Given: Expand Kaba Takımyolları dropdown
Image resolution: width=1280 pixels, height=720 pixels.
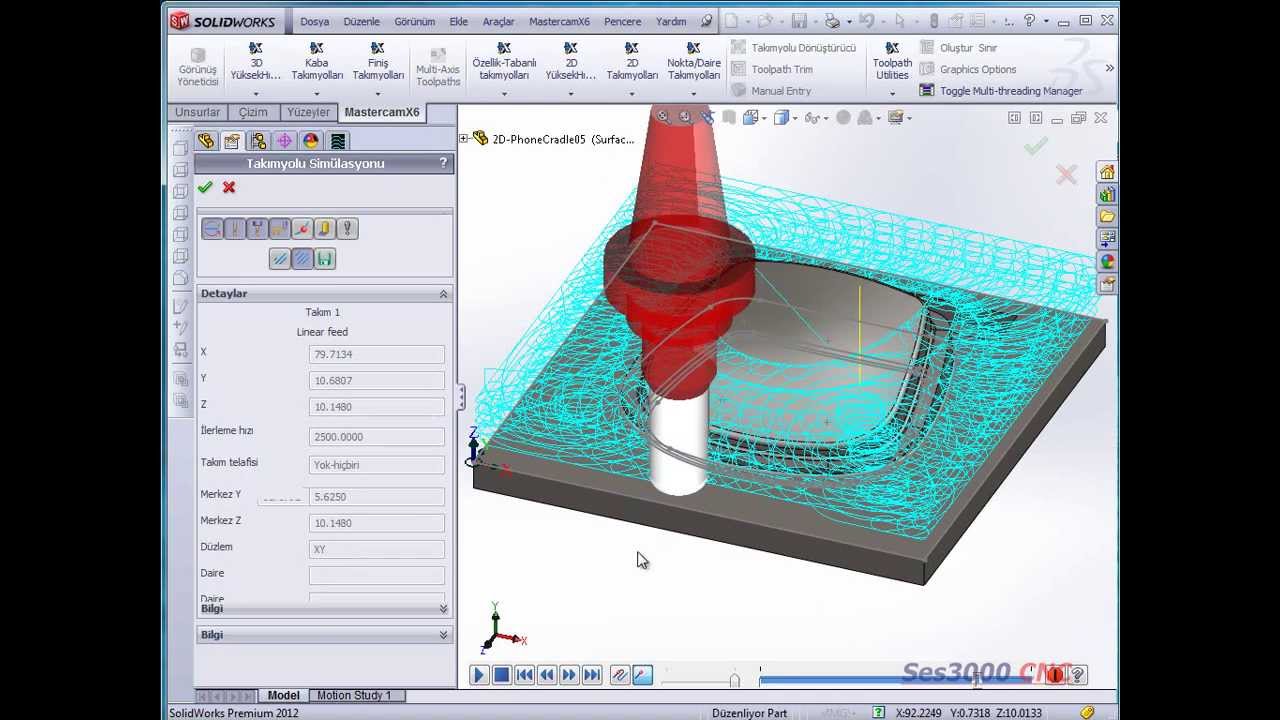Looking at the screenshot, I should 317,95.
